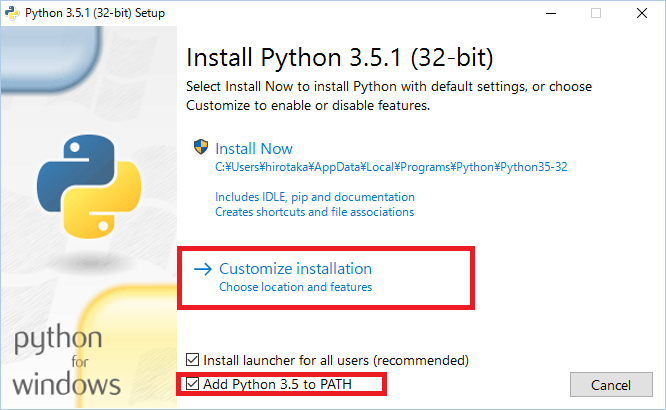
Task: Click "Includes IDLE, pip and documentation" text
Action: 314,197
